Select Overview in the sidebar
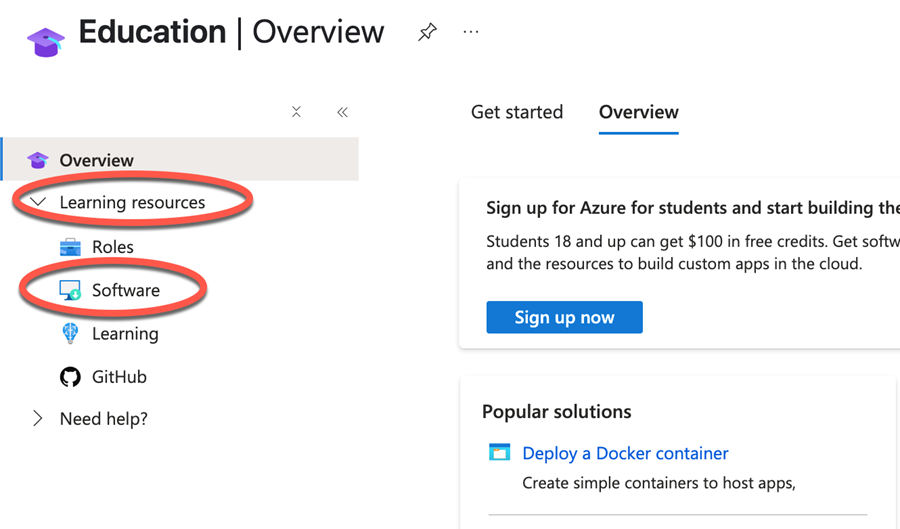900x529 pixels. (181, 160)
